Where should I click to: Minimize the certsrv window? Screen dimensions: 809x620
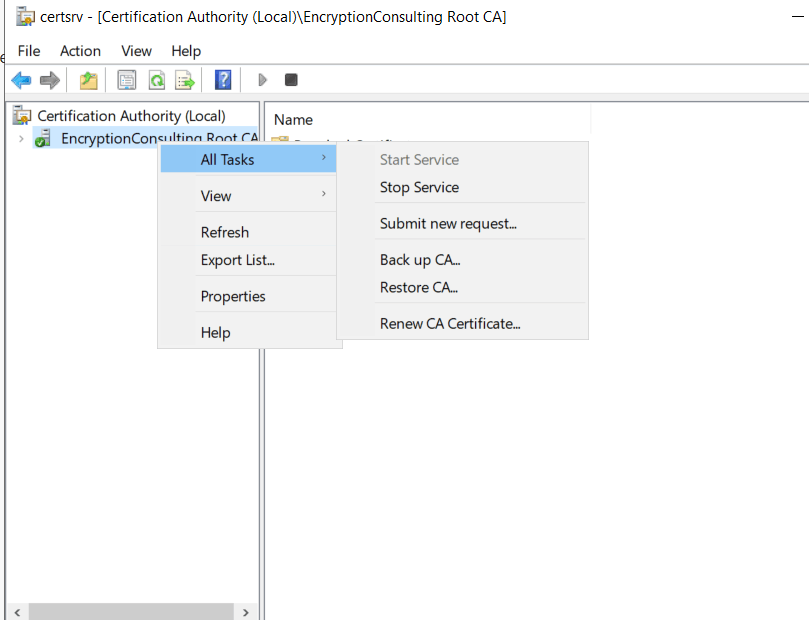coord(798,17)
